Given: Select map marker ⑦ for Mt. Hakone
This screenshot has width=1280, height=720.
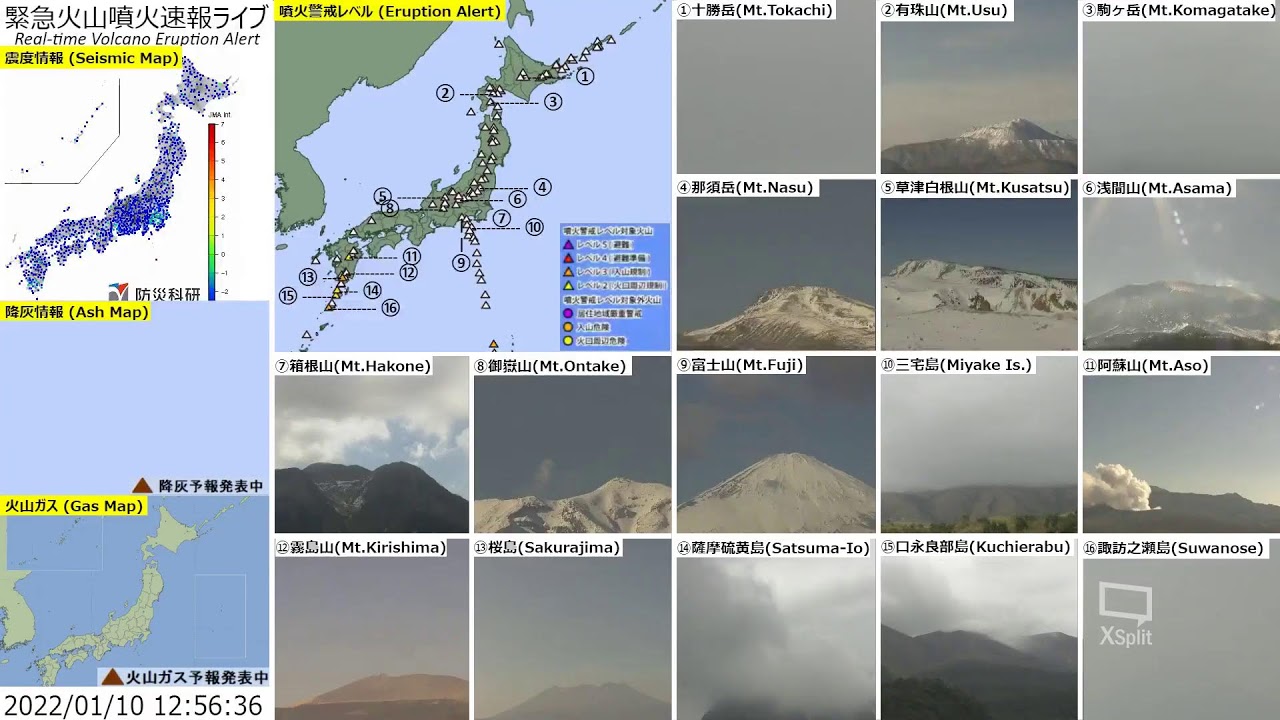Looking at the screenshot, I should pyautogui.click(x=502, y=218).
